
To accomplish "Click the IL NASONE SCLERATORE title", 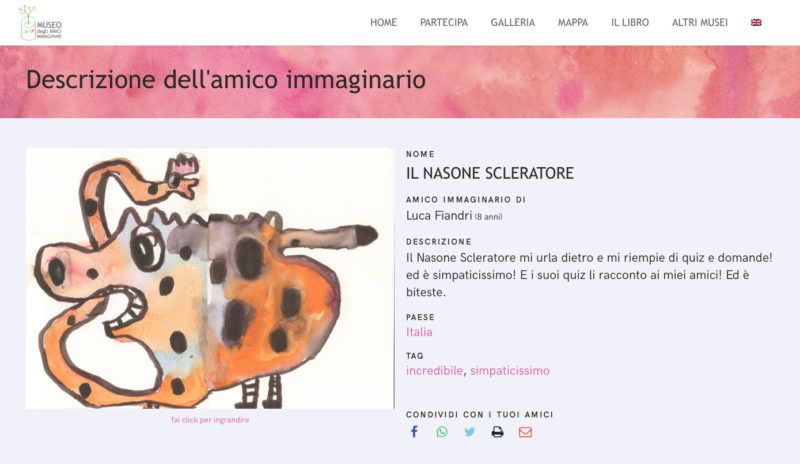I will [x=490, y=174].
